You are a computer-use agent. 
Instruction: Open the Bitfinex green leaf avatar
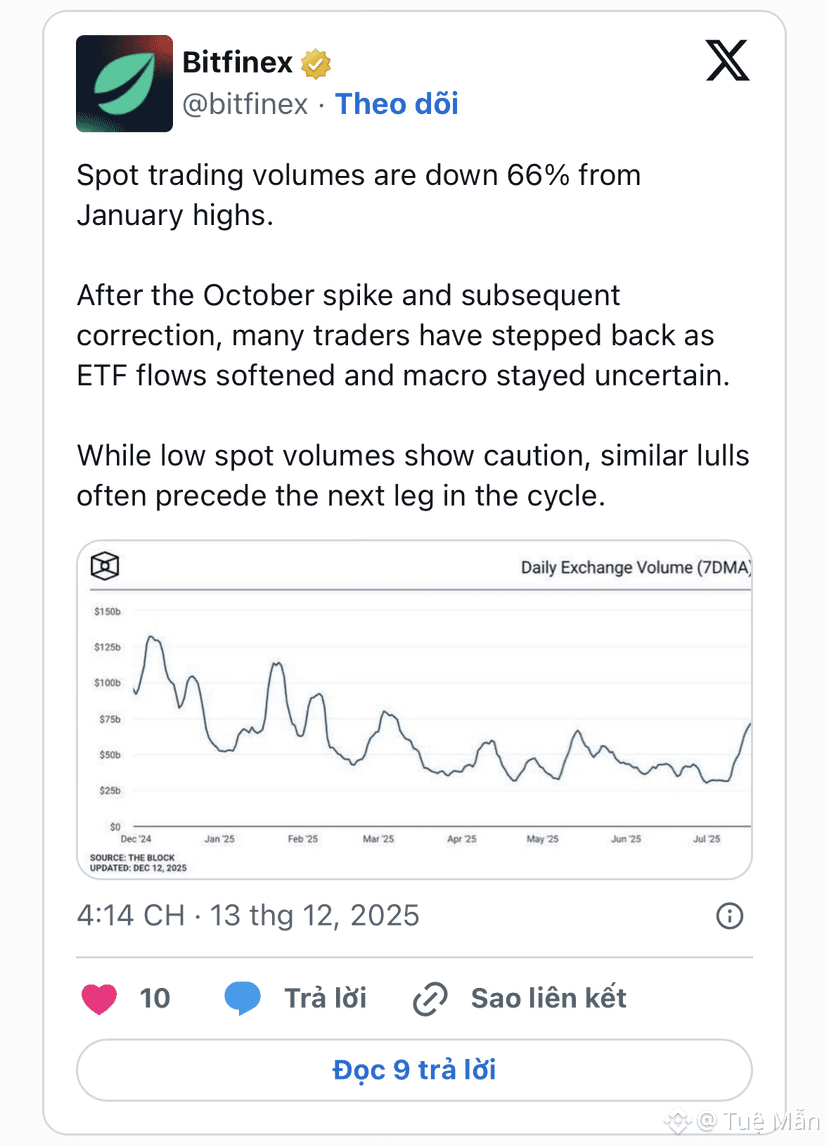124,84
